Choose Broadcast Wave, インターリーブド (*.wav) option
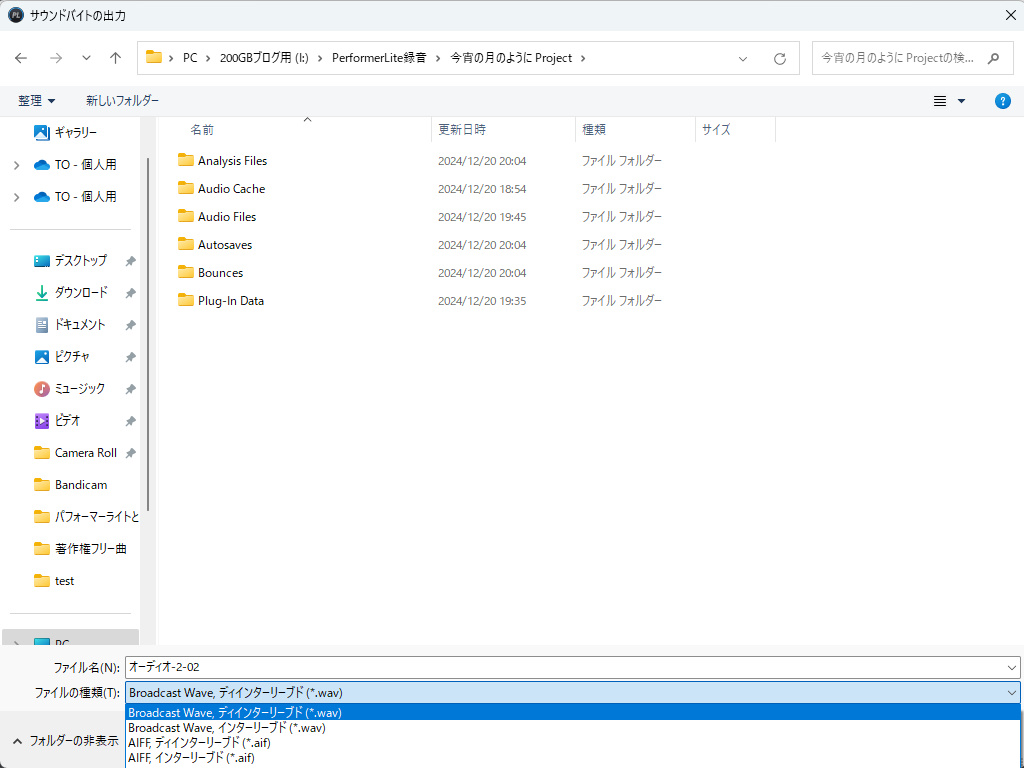This screenshot has height=768, width=1024. click(227, 728)
